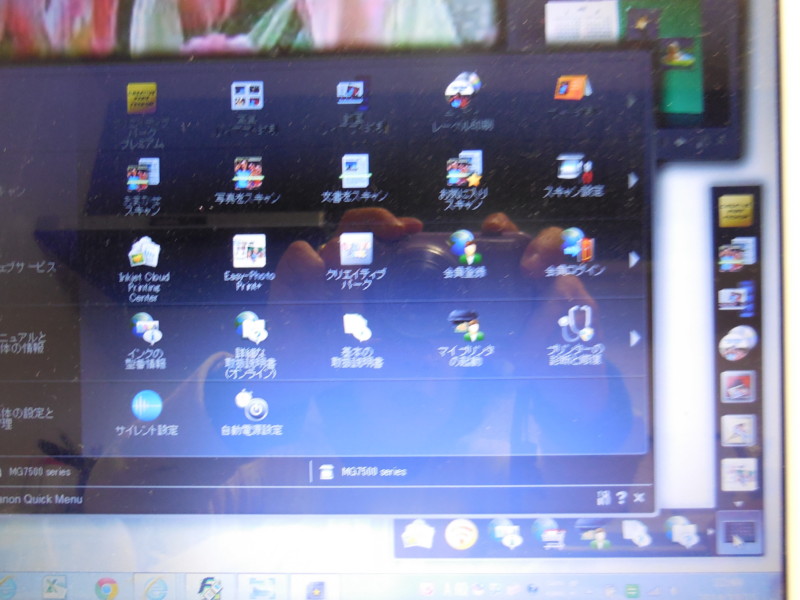Start おまかせスキャン auto scan in main menu

[143, 173]
